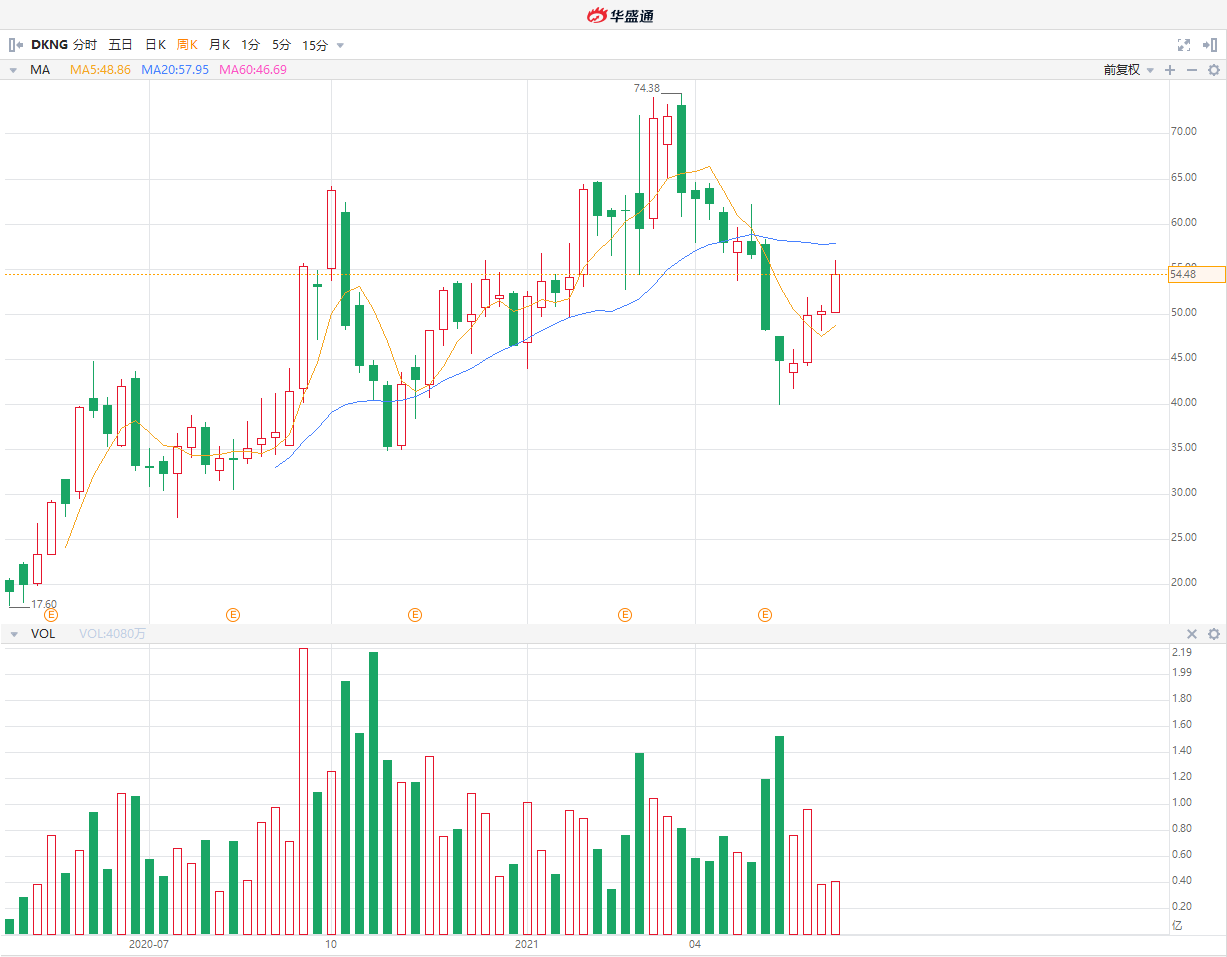
Task: Close the VOL indicator panel
Action: [x=1192, y=634]
